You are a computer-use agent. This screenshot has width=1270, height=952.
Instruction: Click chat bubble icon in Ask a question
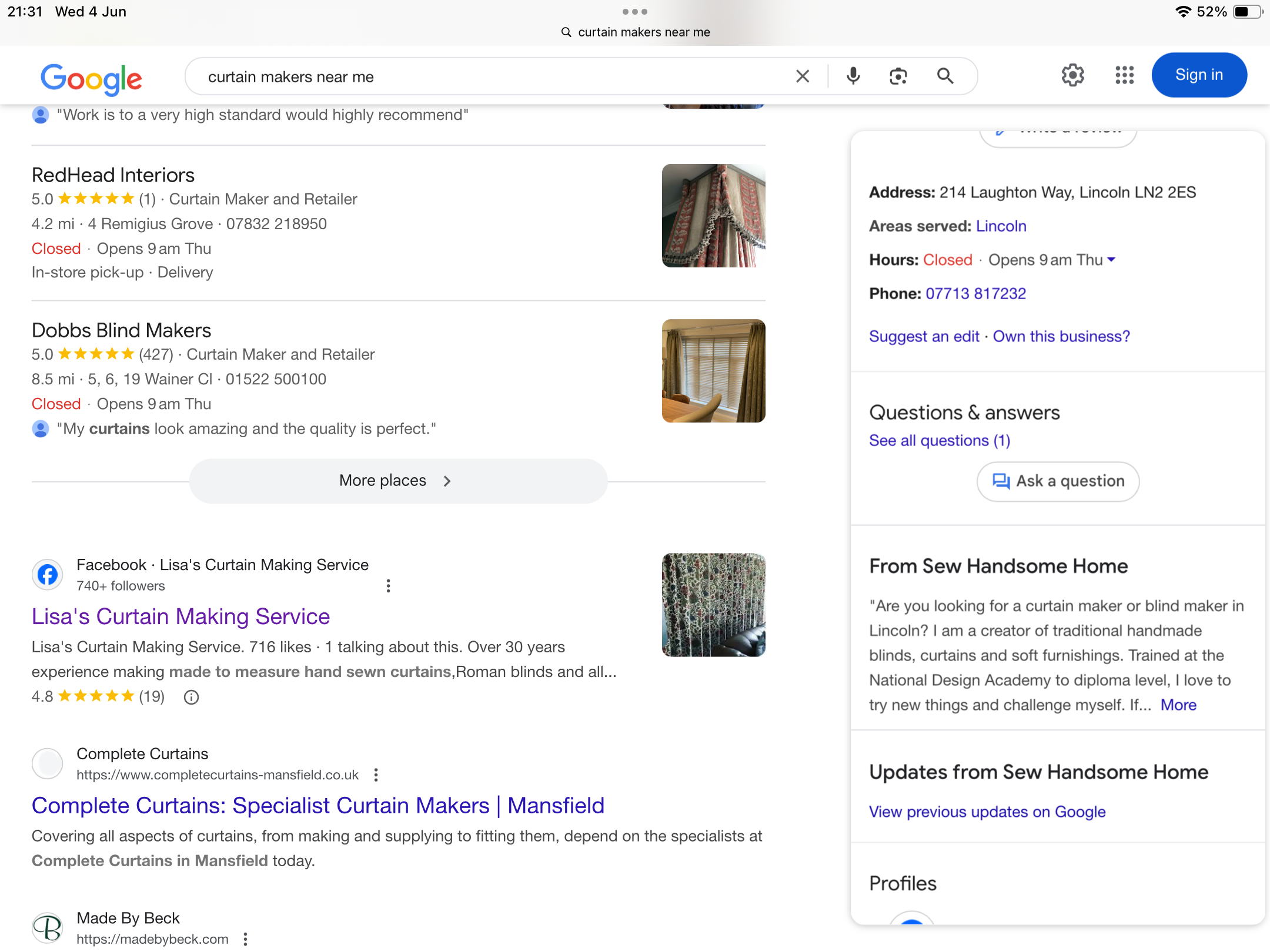pyautogui.click(x=1001, y=481)
